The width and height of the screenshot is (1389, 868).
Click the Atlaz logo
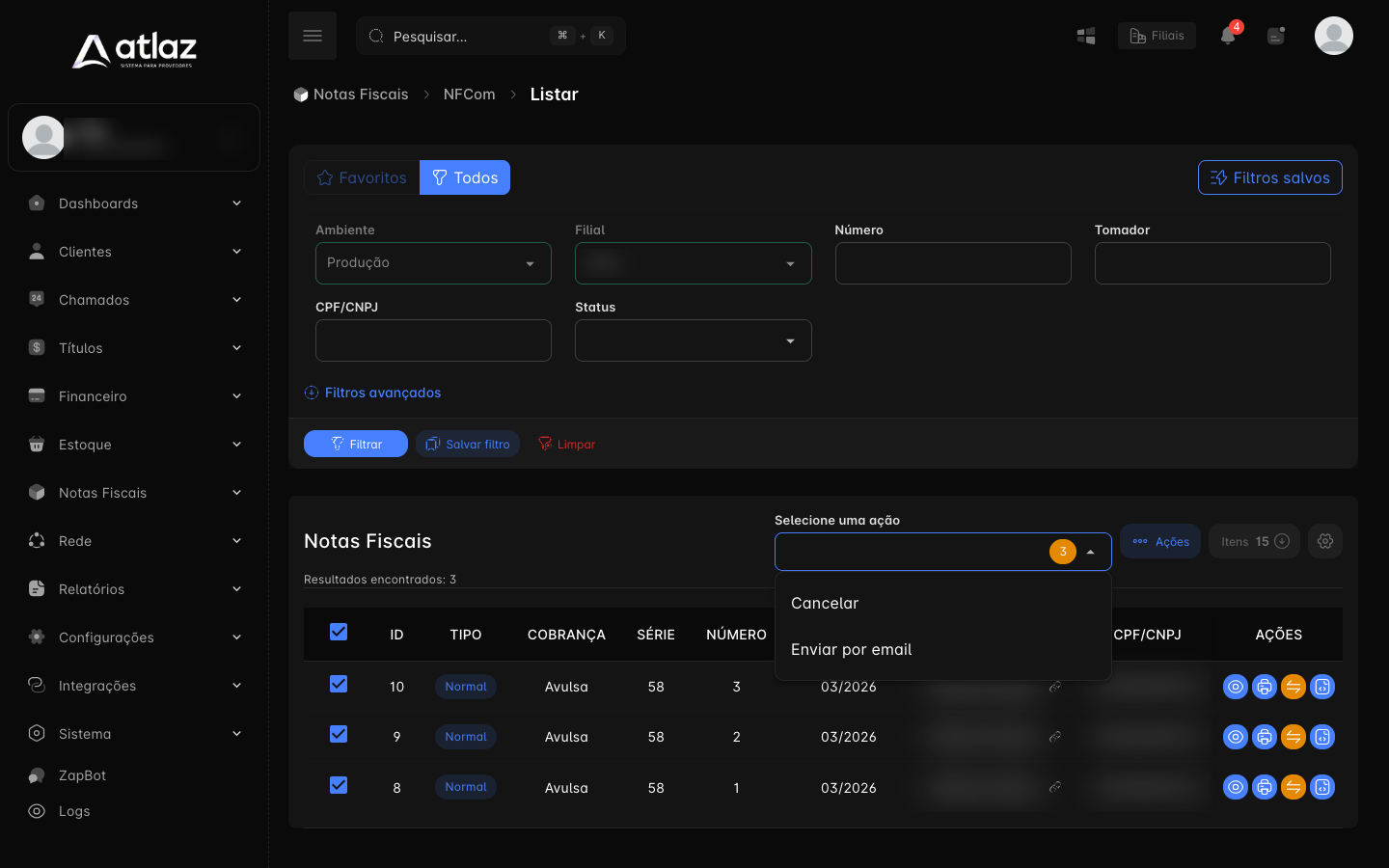[x=135, y=50]
